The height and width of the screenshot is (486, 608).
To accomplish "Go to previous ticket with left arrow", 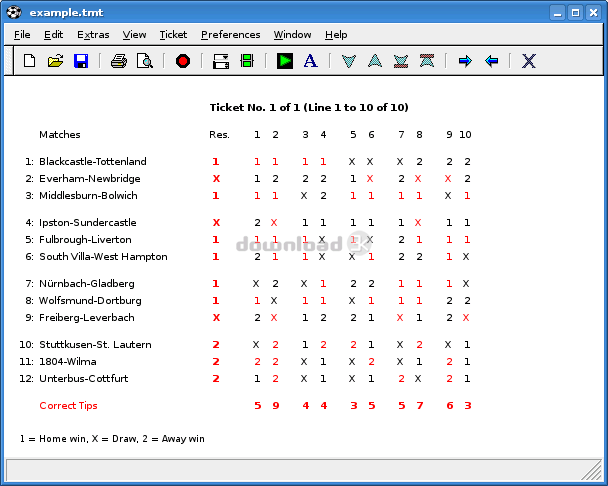I will click(491, 61).
